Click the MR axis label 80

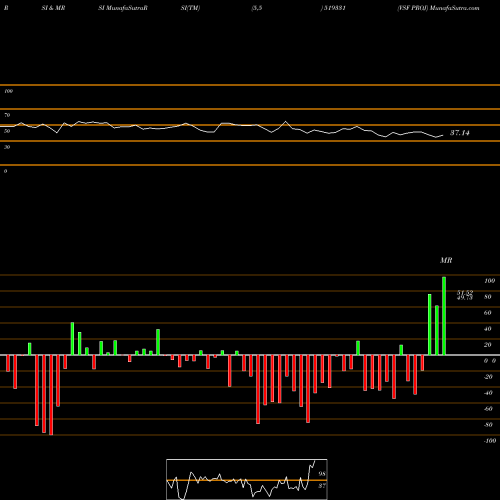487,297
